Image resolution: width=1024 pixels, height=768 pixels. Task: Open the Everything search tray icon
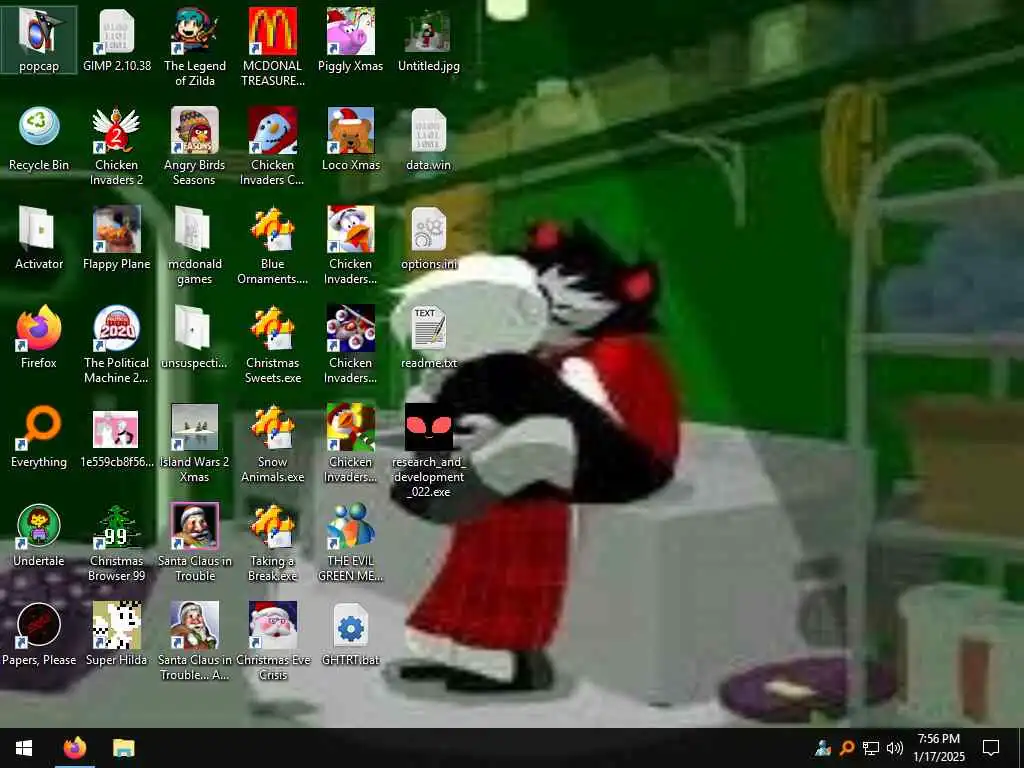click(x=847, y=748)
